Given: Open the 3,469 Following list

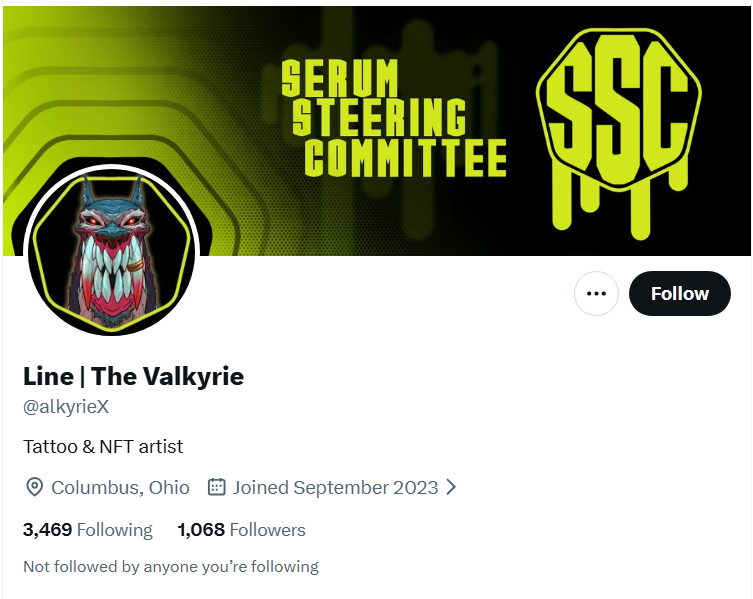Looking at the screenshot, I should tap(87, 530).
